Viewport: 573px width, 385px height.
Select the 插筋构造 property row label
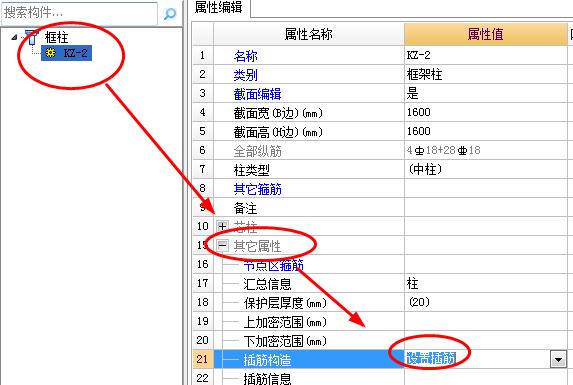coord(267,360)
